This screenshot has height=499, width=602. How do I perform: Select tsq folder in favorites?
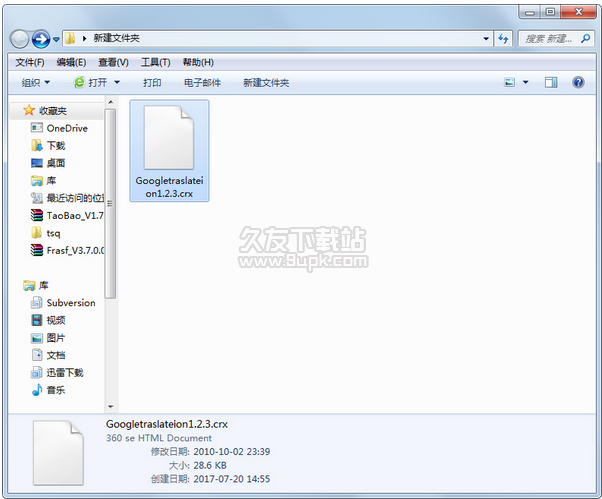pos(53,233)
